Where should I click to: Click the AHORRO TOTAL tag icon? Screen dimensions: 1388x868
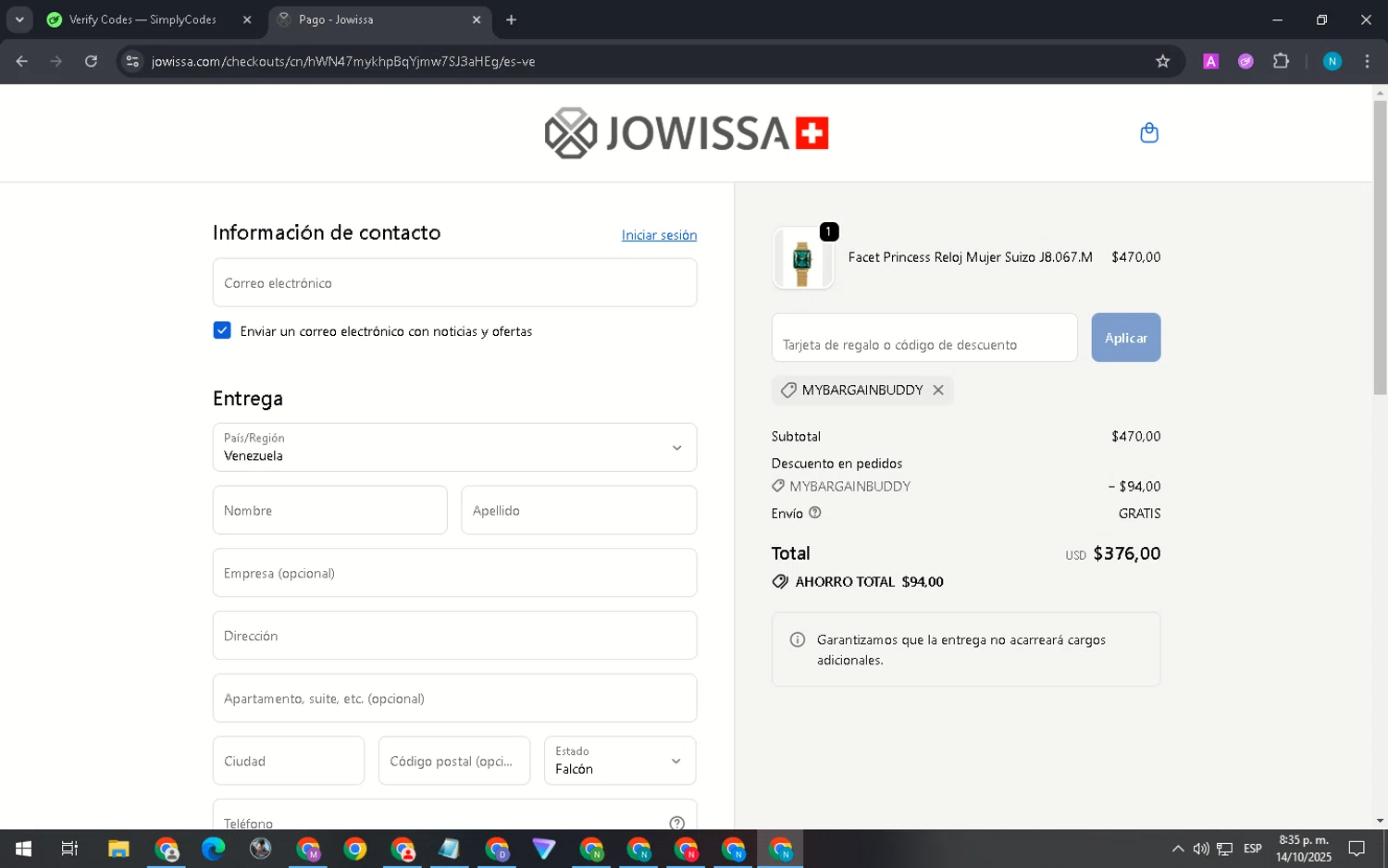point(780,582)
